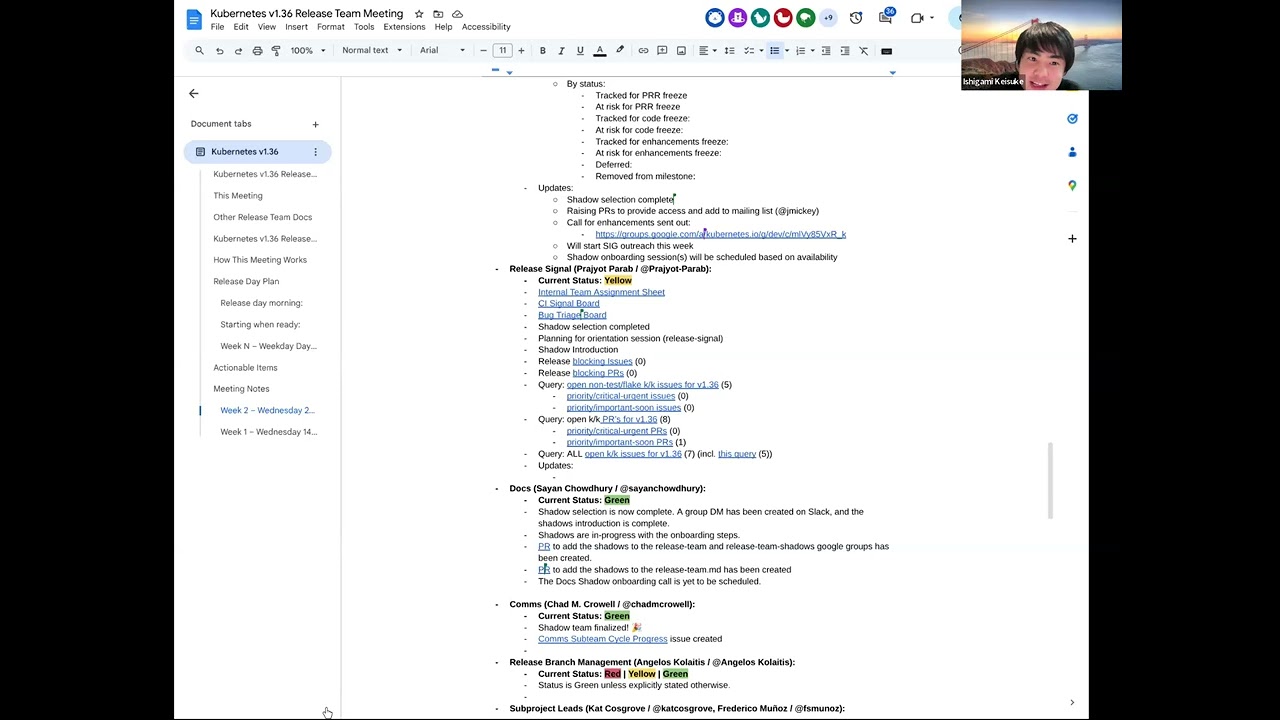Get add-ons plus icon in side panel
This screenshot has height=720, width=1280.
pos(1072,239)
